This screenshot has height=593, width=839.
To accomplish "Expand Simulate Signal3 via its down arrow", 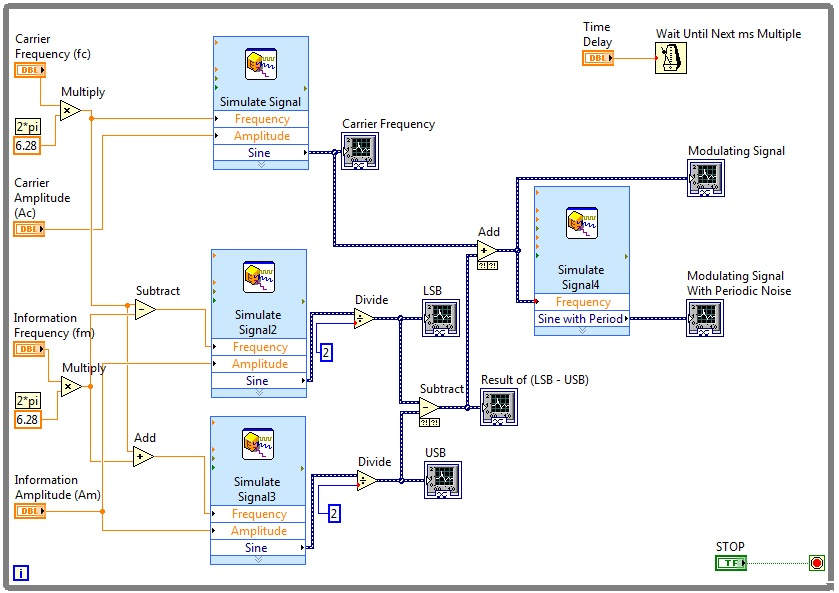I will (x=260, y=560).
